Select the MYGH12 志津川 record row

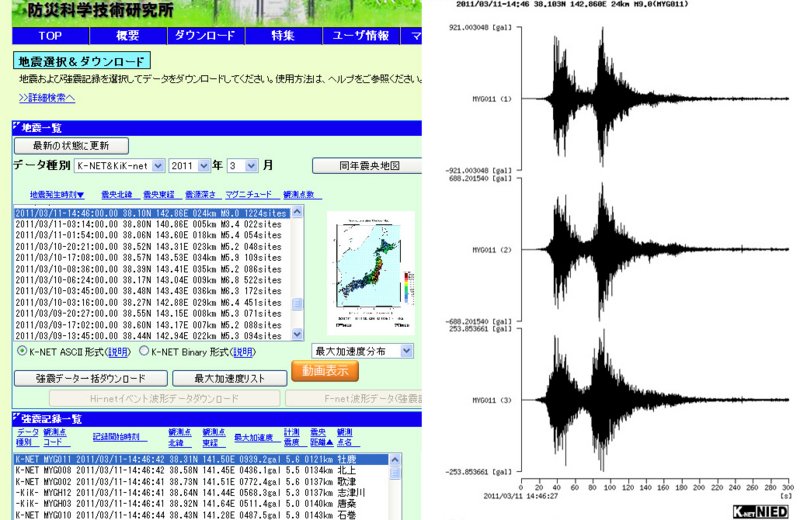tap(201, 492)
